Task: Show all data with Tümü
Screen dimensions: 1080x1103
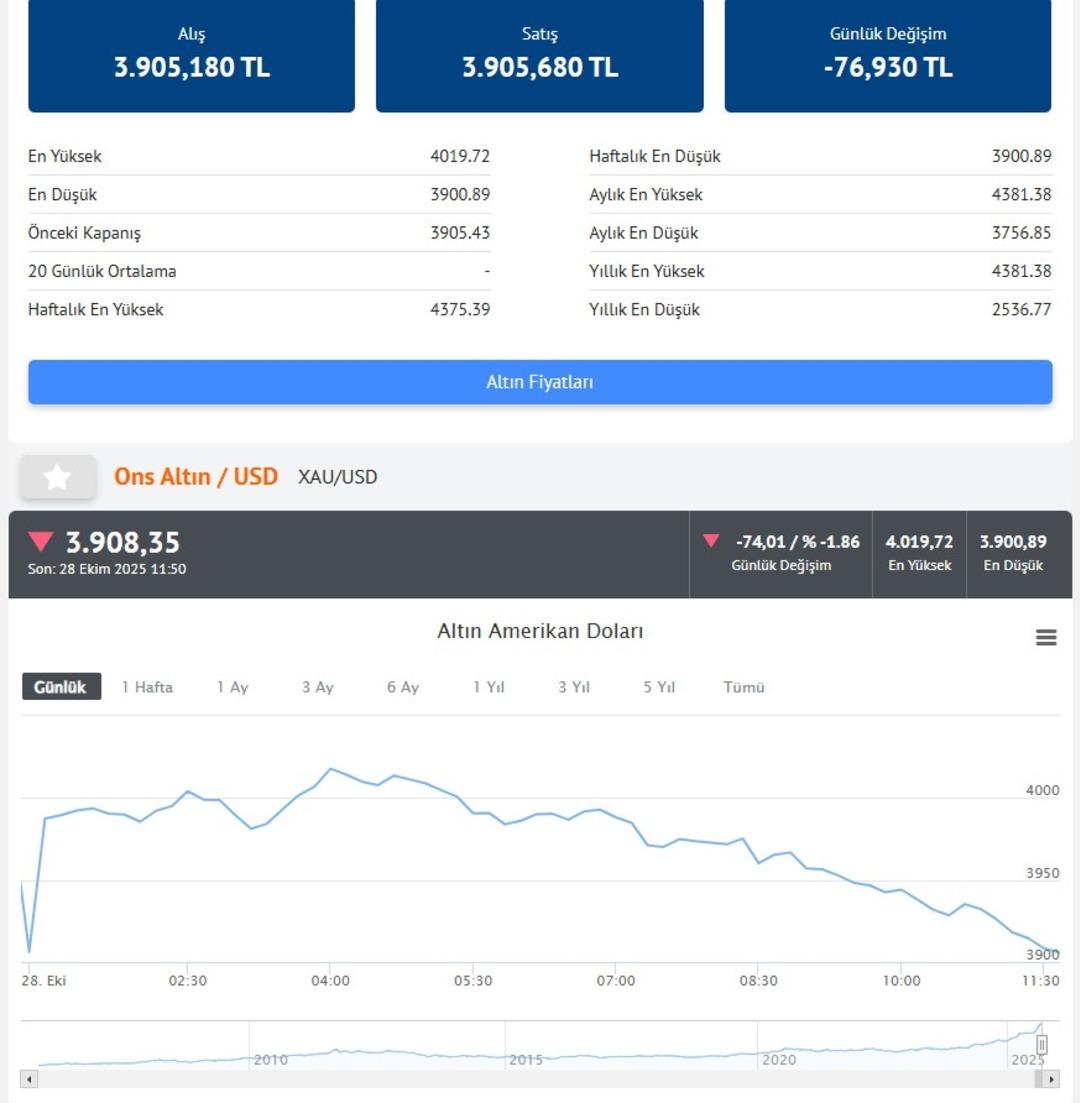Action: 744,687
